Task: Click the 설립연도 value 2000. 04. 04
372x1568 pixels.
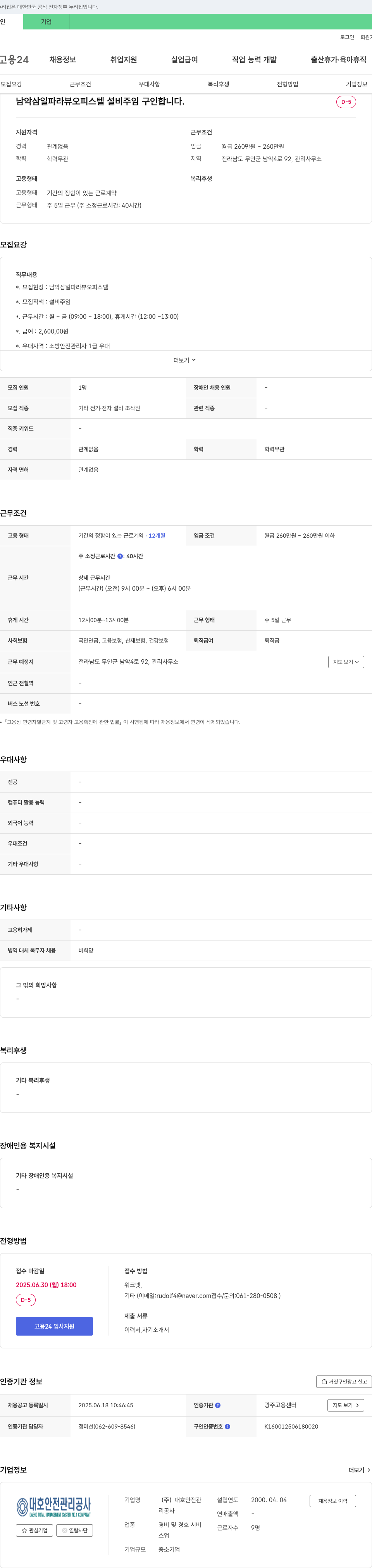Action: [x=269, y=1500]
